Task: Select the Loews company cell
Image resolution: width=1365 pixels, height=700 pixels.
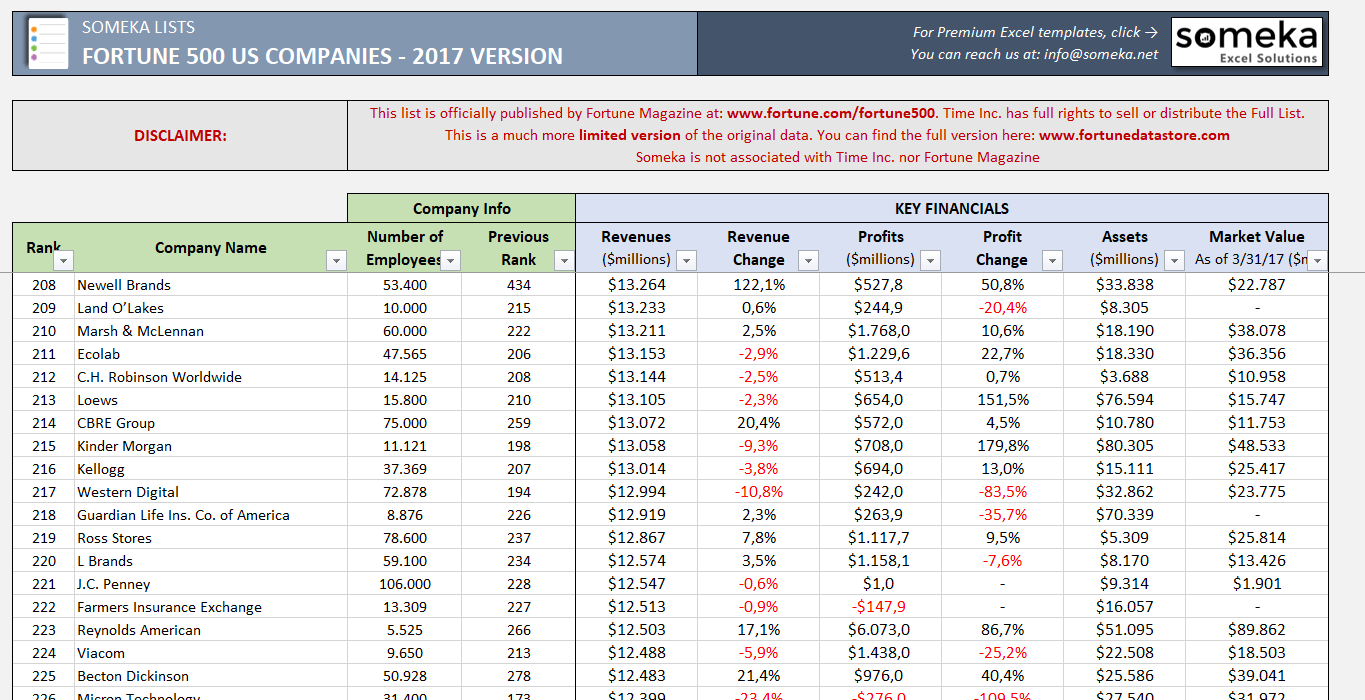Action: (x=211, y=400)
